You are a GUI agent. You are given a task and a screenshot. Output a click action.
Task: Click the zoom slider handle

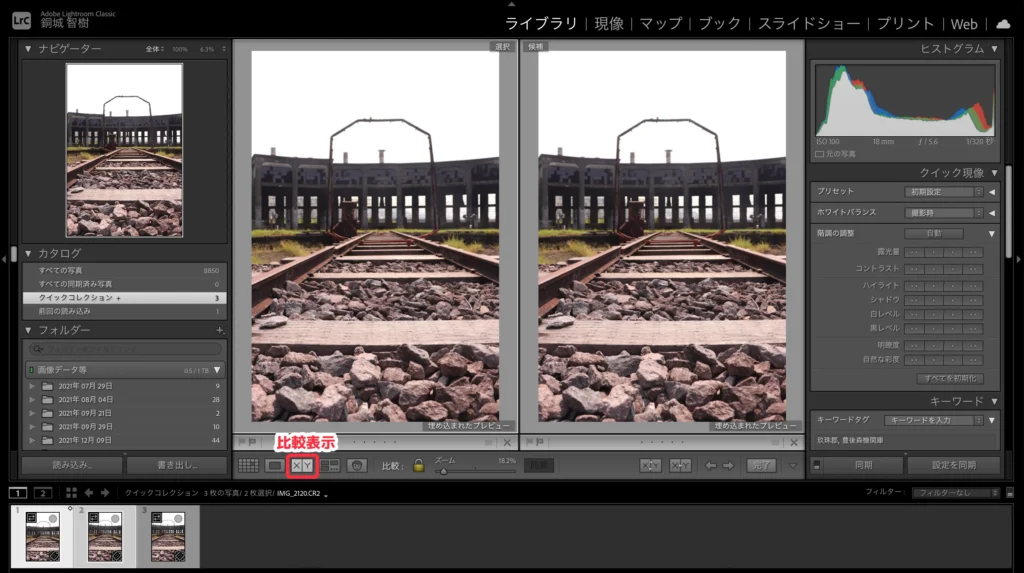[x=443, y=470]
